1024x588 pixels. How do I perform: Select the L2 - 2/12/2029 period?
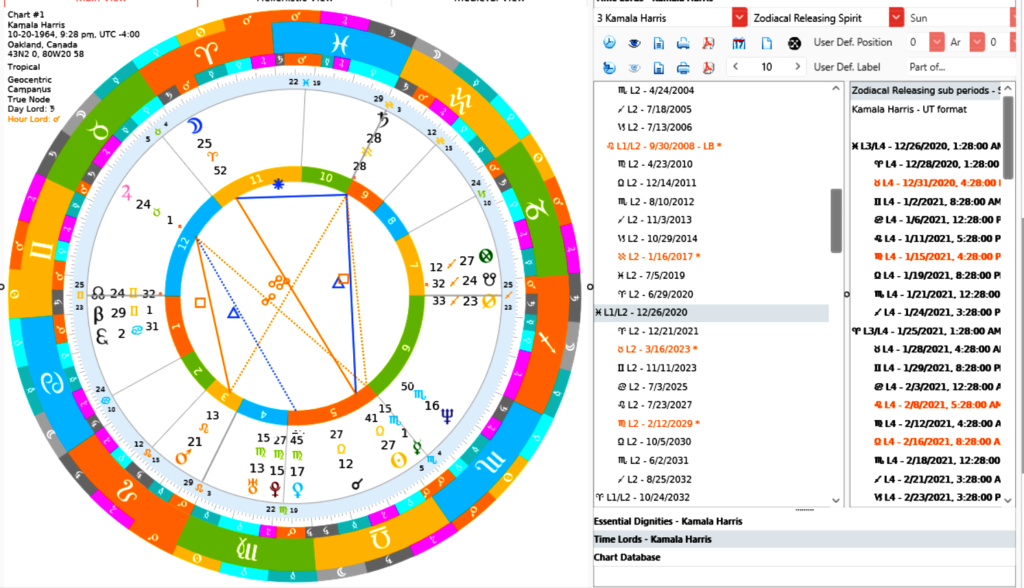click(659, 423)
